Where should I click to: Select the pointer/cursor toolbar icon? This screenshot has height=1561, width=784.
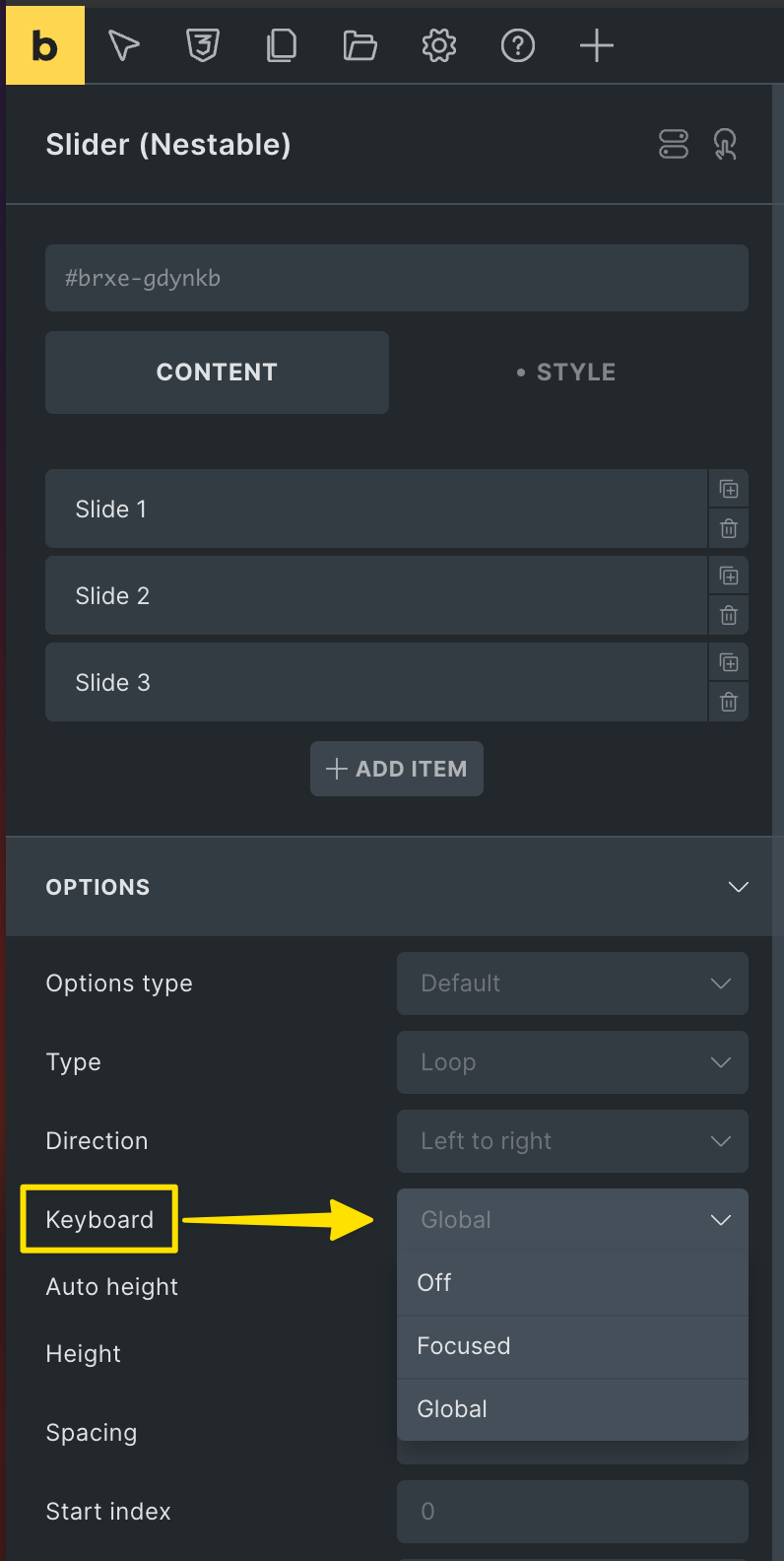[x=124, y=45]
